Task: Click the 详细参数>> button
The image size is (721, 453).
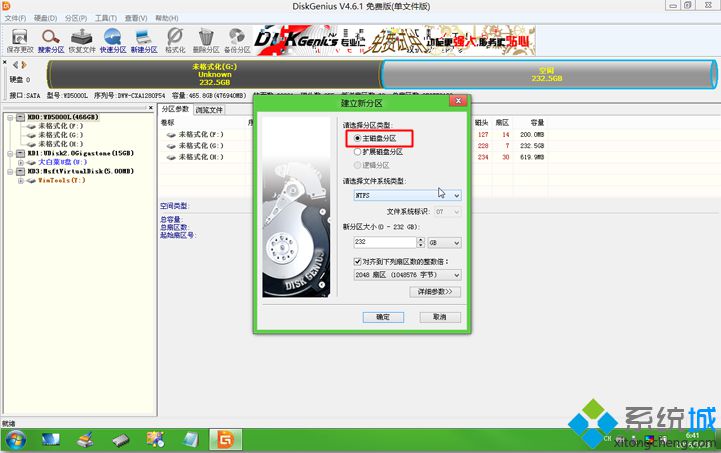Action: tap(435, 292)
